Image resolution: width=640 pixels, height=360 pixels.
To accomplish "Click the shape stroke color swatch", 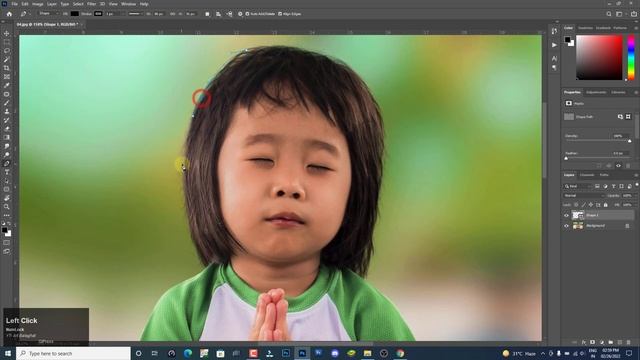I will tap(98, 13).
